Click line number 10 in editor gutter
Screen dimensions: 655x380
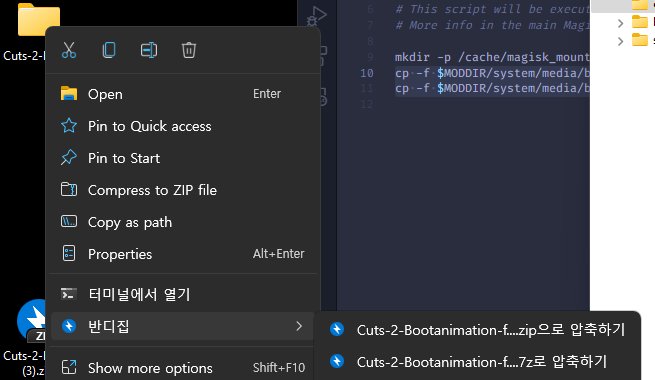pyautogui.click(x=366, y=73)
